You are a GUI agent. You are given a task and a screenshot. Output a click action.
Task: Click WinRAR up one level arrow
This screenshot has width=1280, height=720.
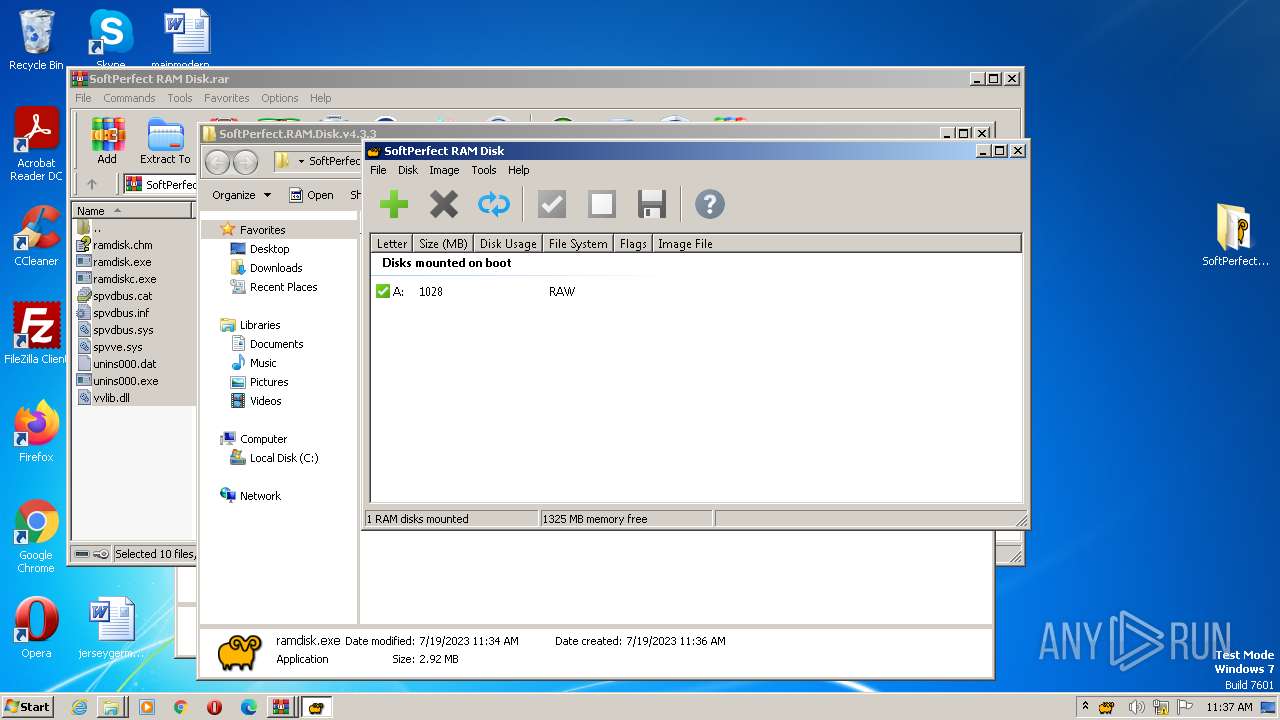tap(92, 184)
